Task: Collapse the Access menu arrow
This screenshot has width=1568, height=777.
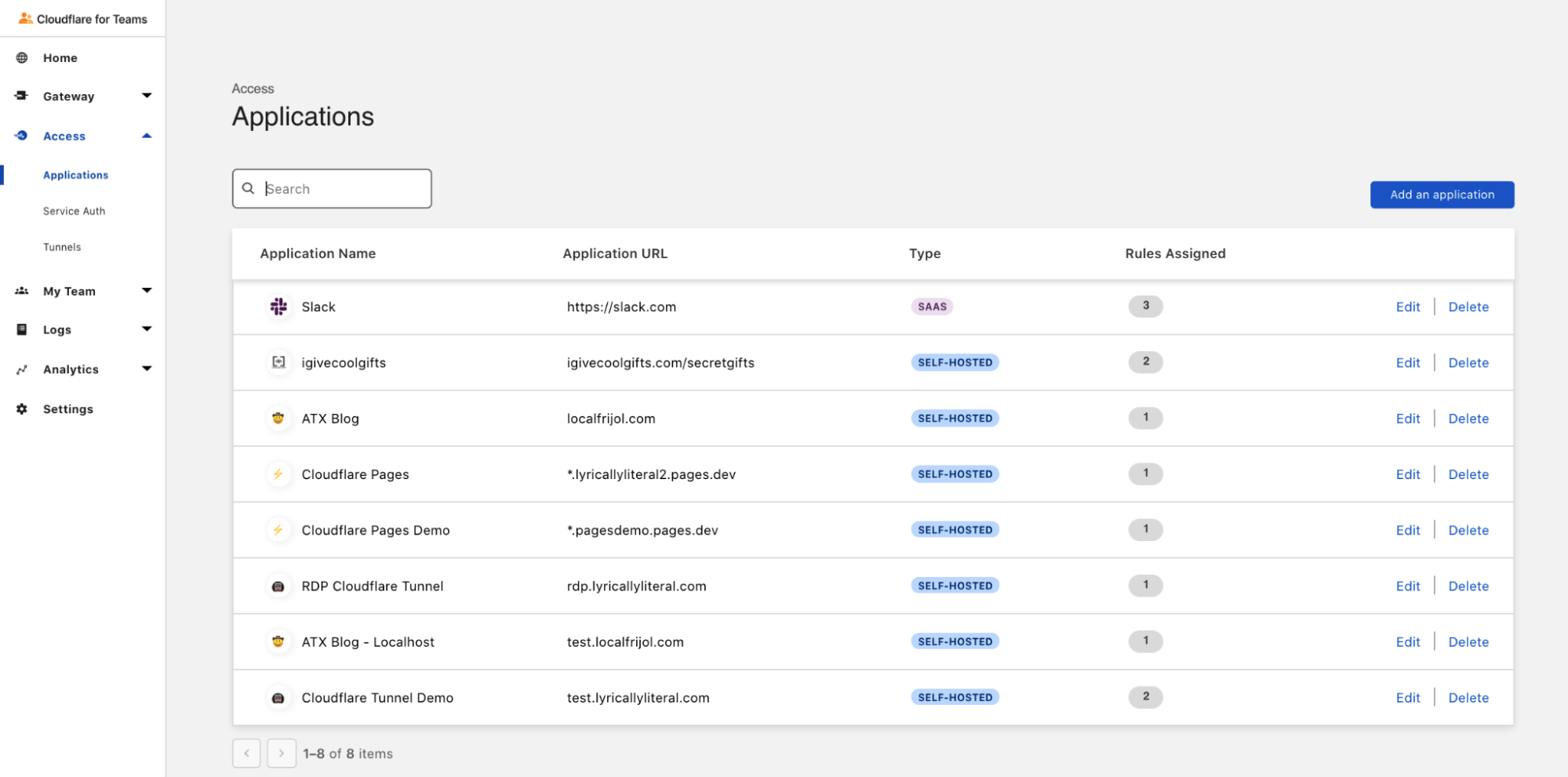Action: 147,136
